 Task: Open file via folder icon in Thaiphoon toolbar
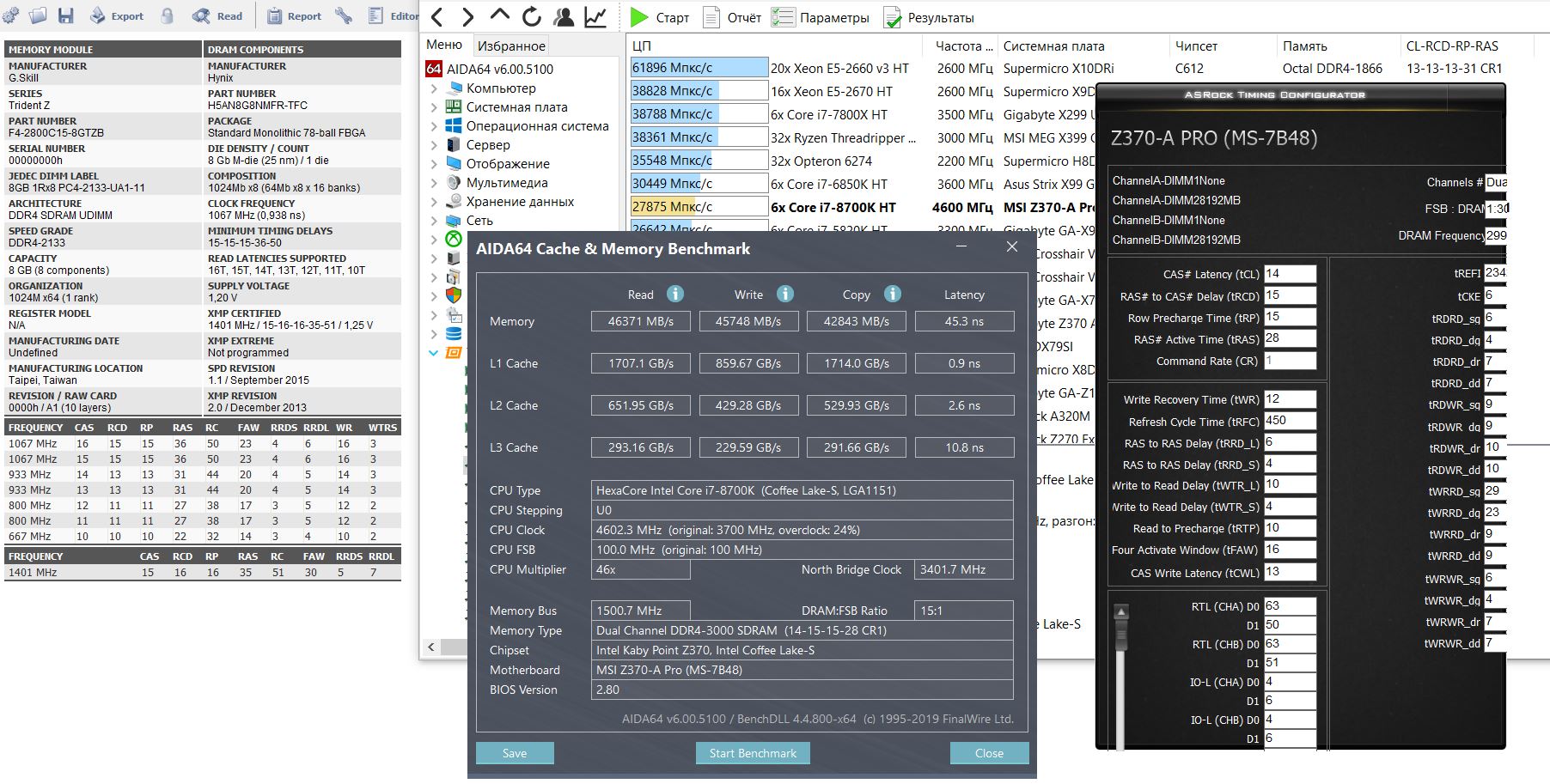pyautogui.click(x=38, y=15)
